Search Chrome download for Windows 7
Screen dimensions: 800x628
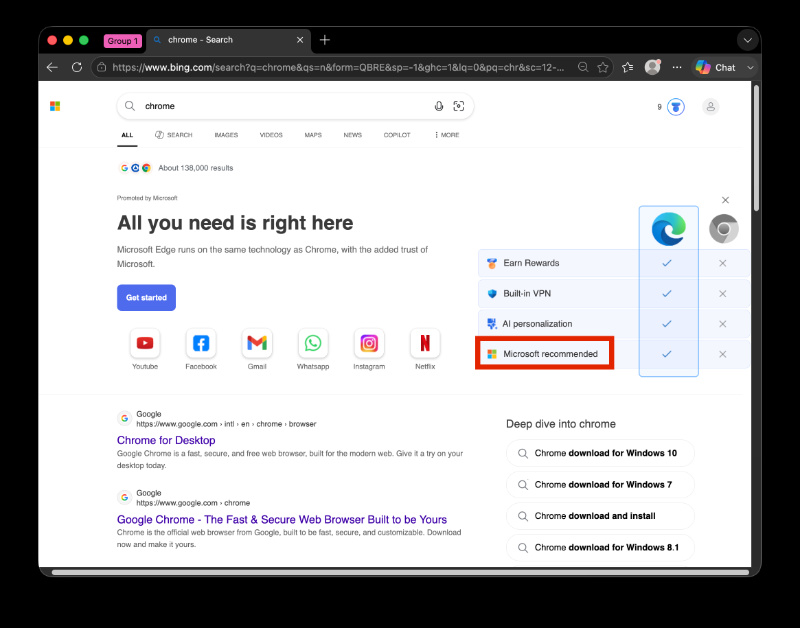click(x=600, y=485)
